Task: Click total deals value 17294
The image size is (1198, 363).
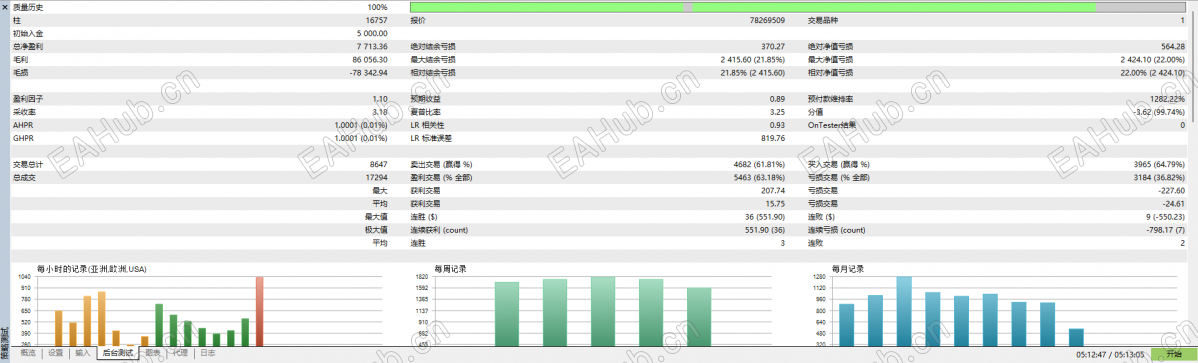Action: (377, 177)
